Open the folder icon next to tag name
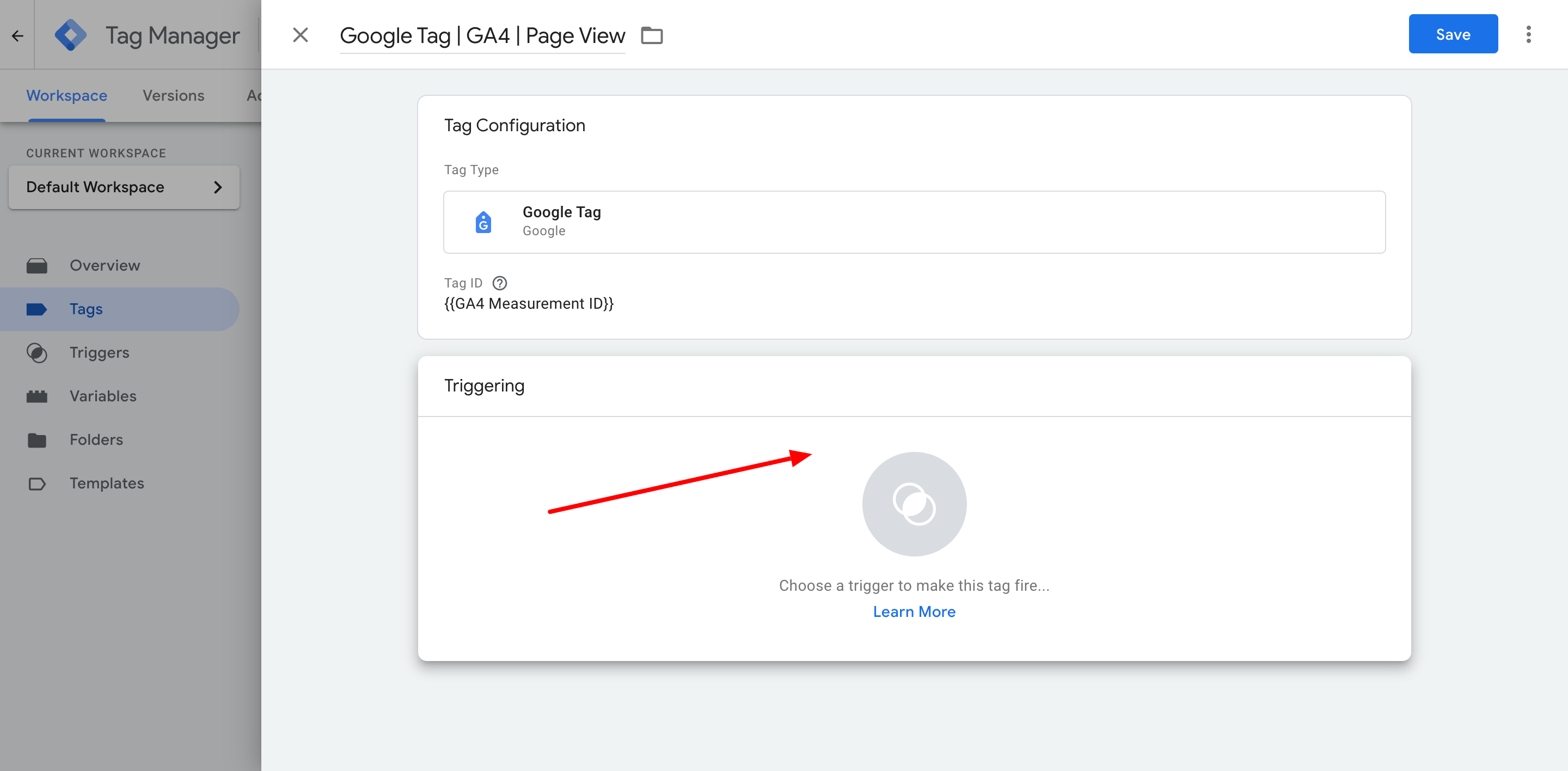 (x=652, y=35)
